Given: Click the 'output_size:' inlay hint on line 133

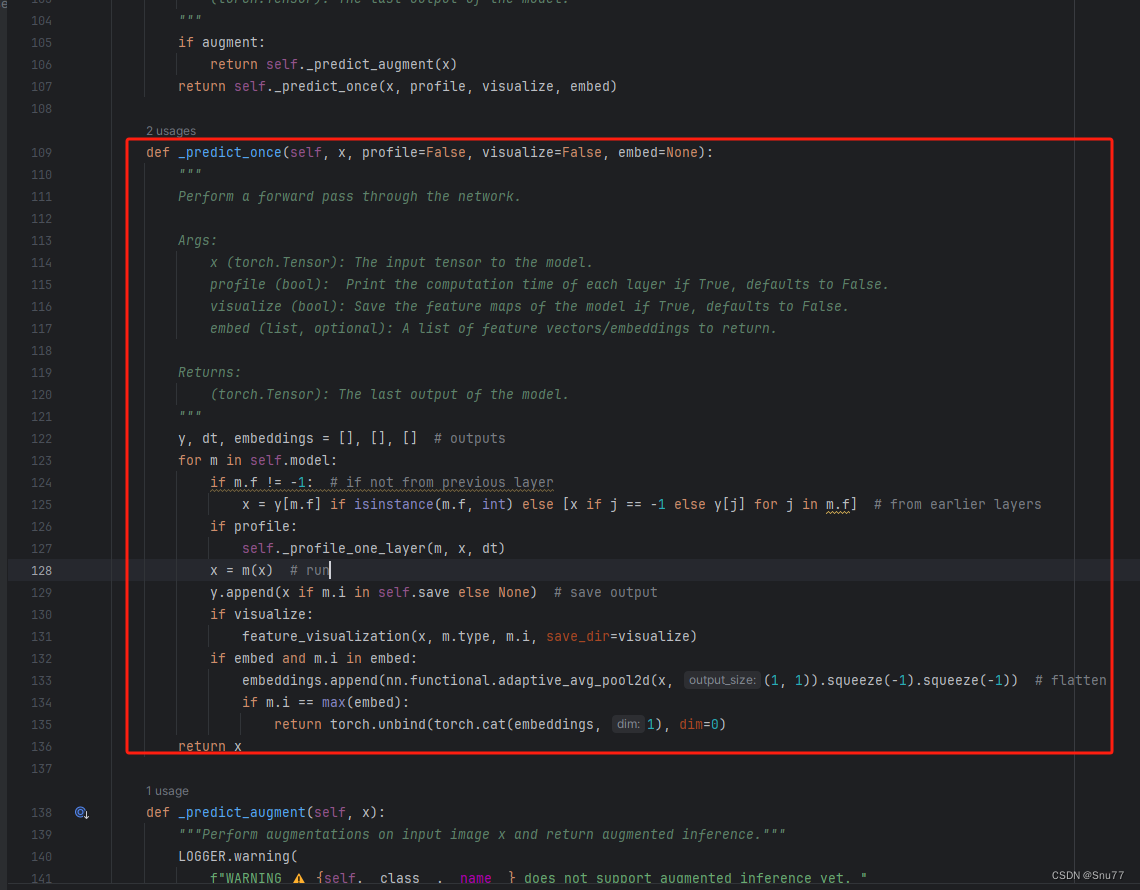Looking at the screenshot, I should tap(722, 680).
